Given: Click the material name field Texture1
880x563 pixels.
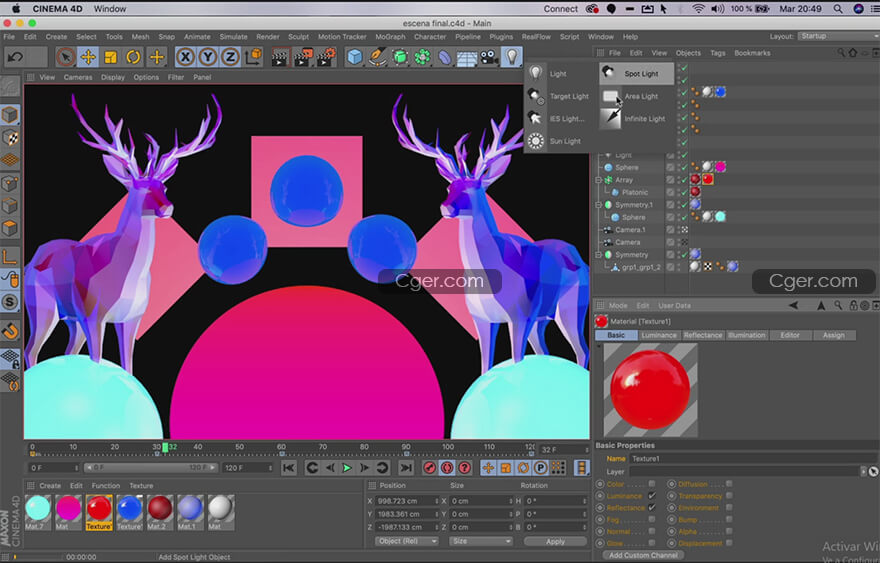Looking at the screenshot, I should pyautogui.click(x=752, y=459).
